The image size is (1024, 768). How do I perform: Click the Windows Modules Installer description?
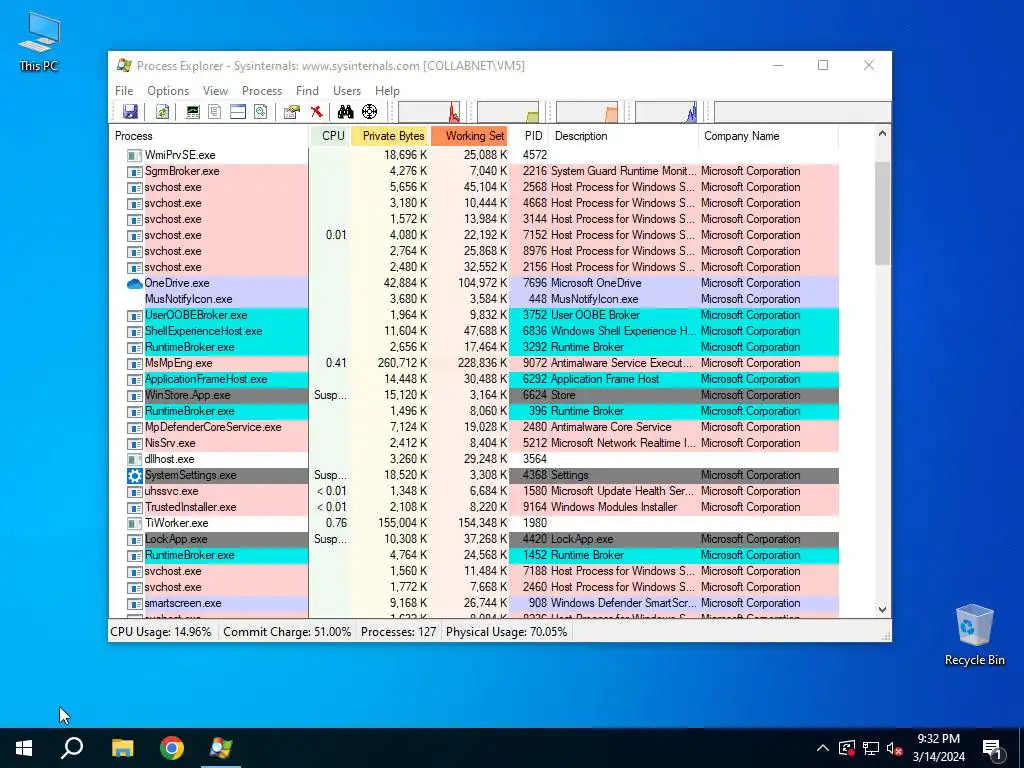(614, 507)
